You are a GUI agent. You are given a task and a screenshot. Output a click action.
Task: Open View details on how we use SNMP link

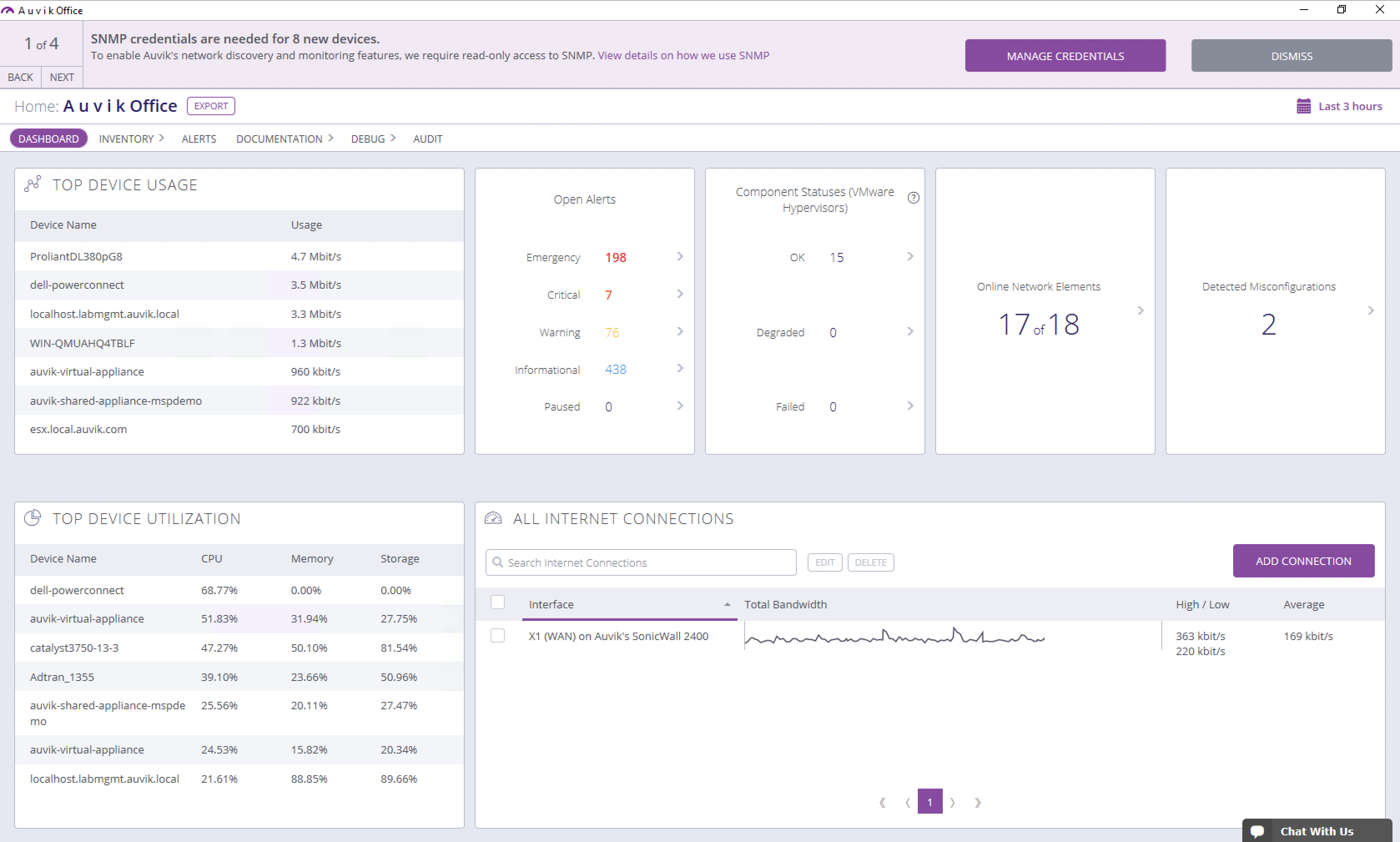pyautogui.click(x=683, y=55)
